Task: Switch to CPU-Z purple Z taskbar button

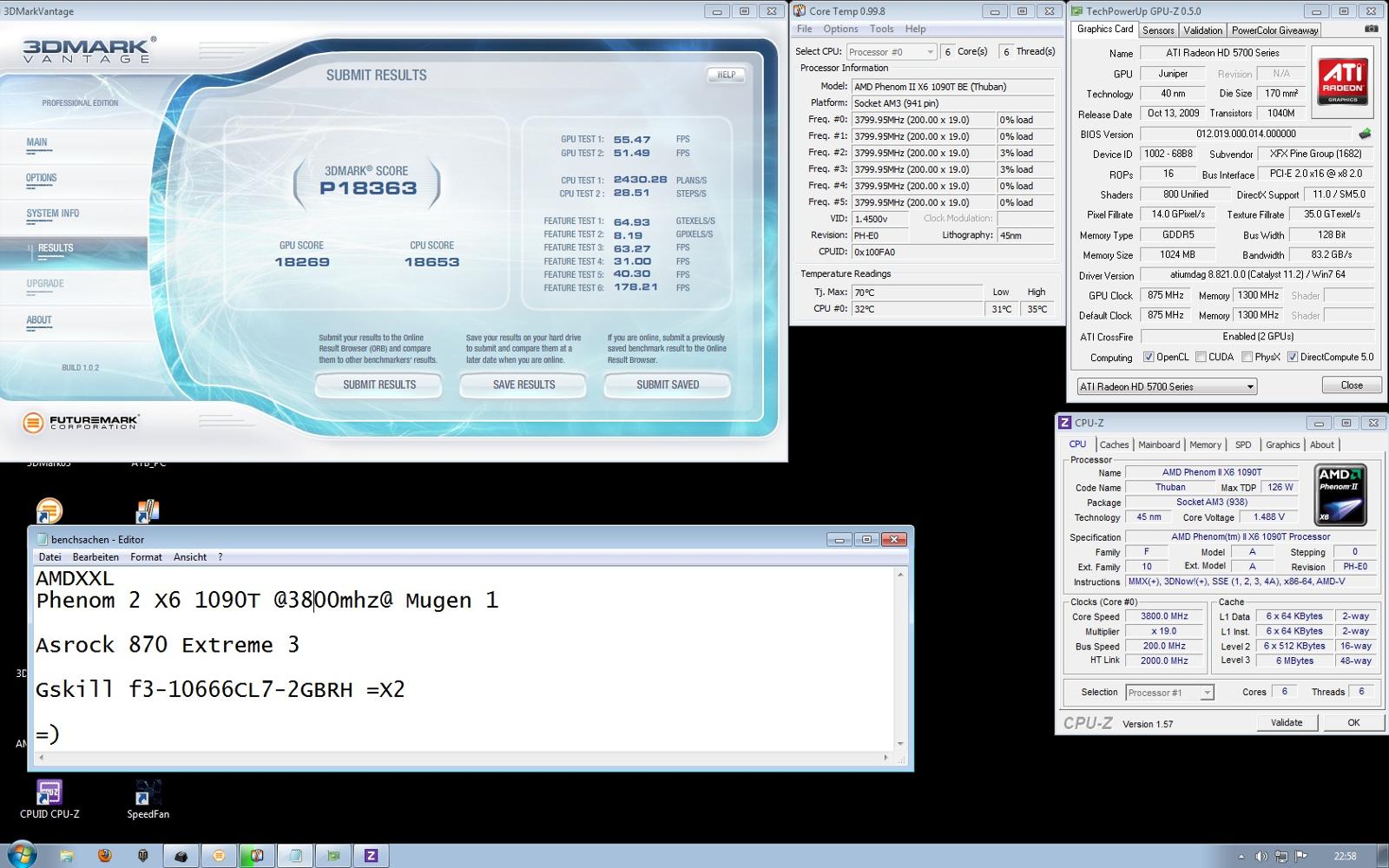Action: [x=372, y=856]
